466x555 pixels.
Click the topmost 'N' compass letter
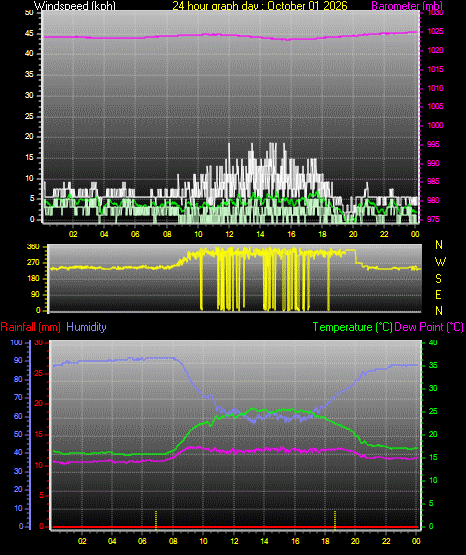coord(439,245)
